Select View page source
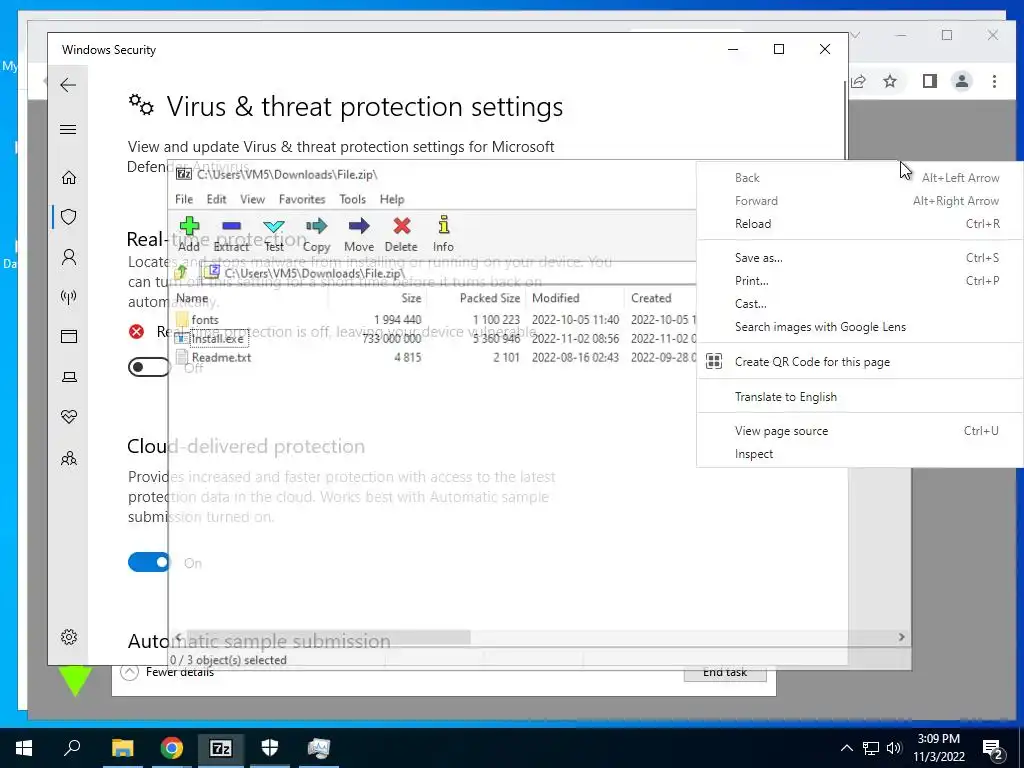Screen dimensions: 1024x768 pos(859,431)
